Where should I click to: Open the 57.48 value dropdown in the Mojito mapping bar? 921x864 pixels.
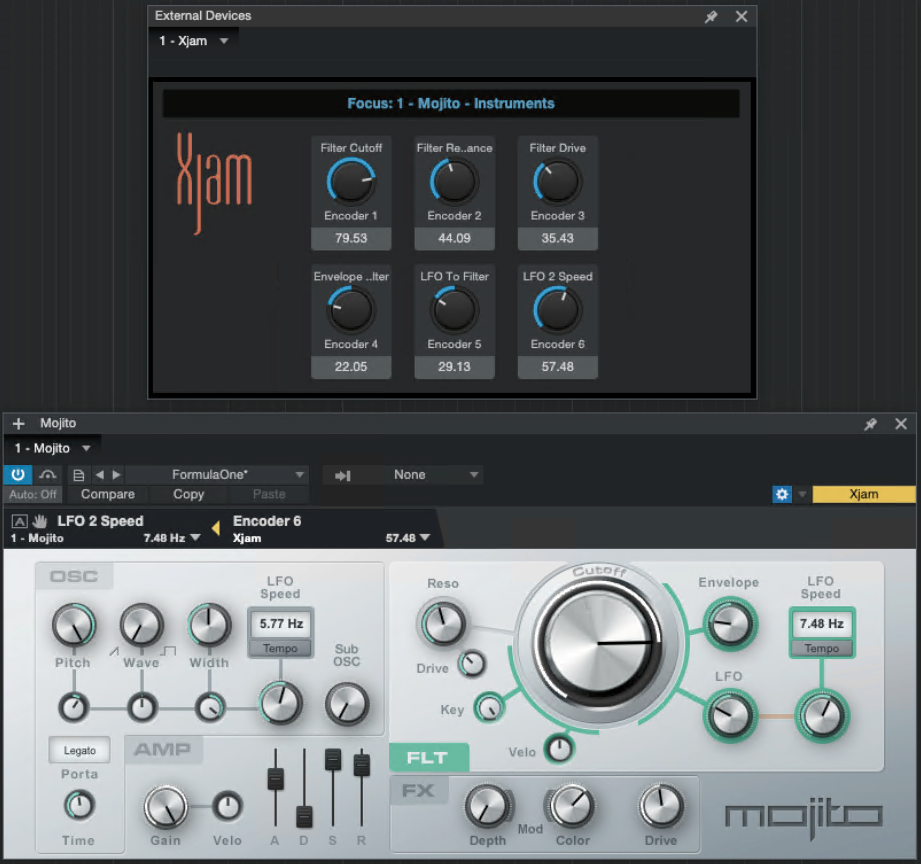[x=425, y=538]
